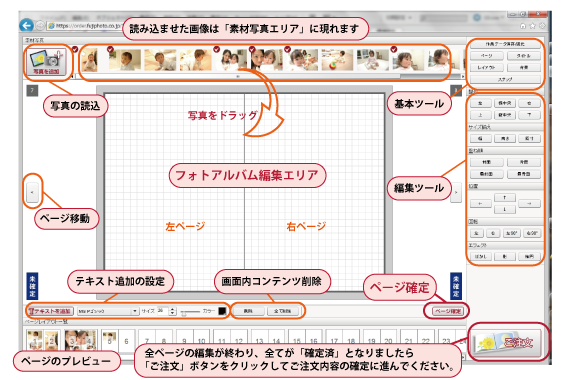Image resolution: width=570 pixels, height=380 pixels.
Task: Click rotate 左 button in 回転 section
Action: 476,233
